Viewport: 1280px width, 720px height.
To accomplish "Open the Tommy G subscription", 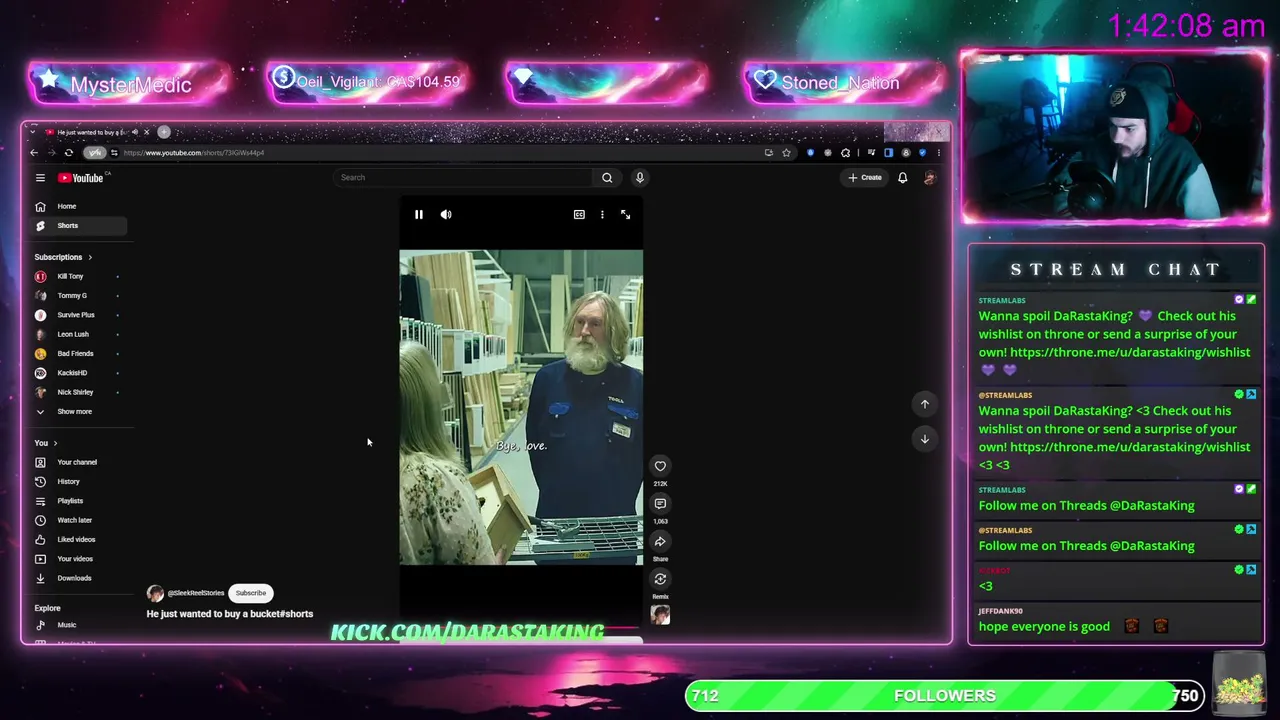I will [78, 296].
